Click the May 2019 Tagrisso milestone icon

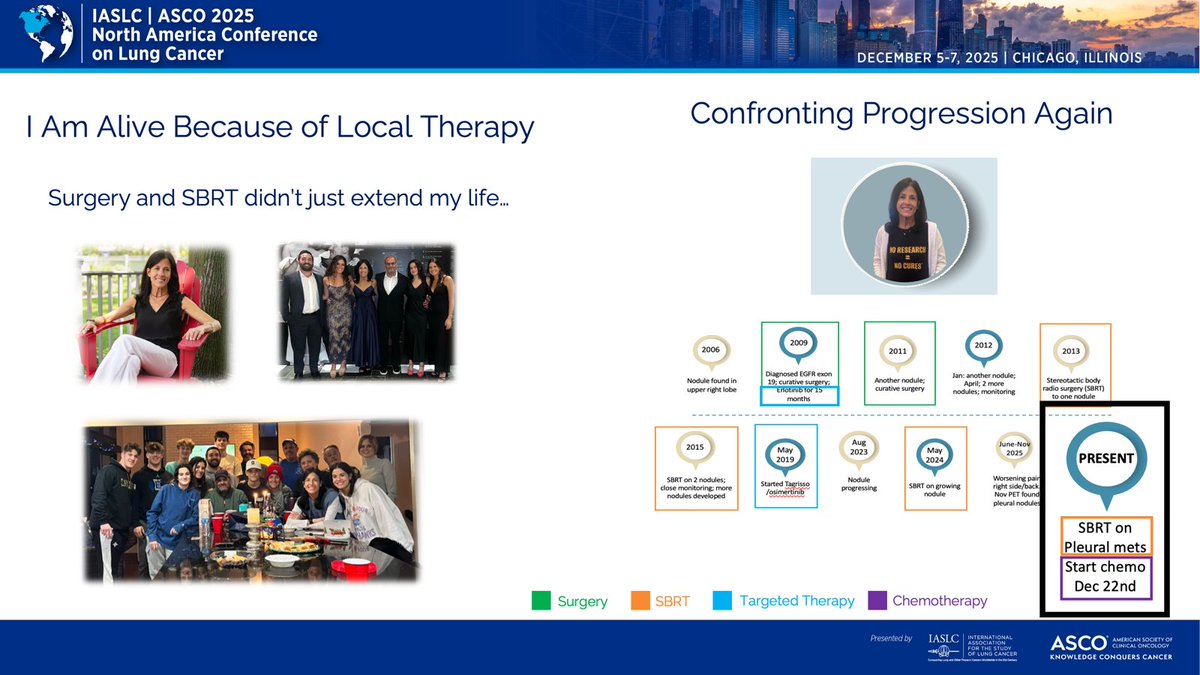tap(785, 452)
